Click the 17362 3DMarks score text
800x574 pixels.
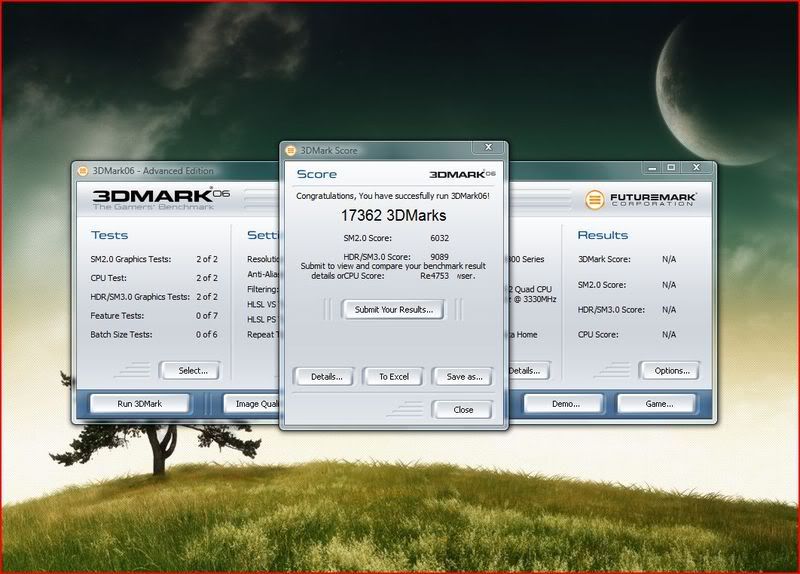tap(393, 215)
